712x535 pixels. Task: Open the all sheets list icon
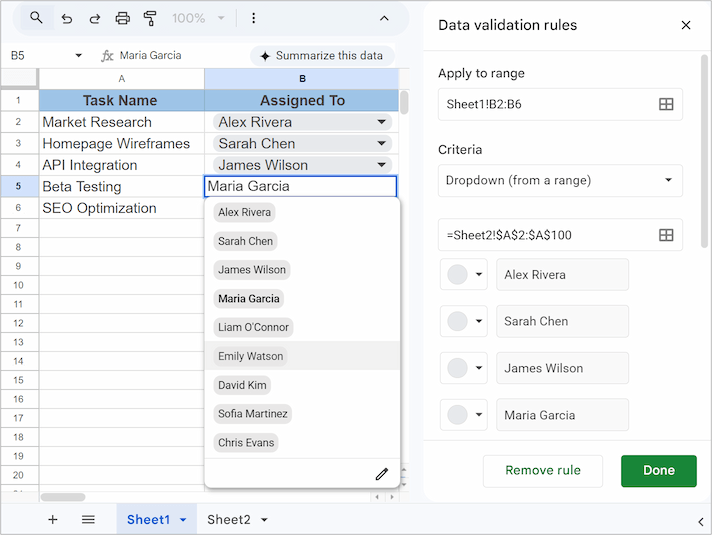click(88, 520)
